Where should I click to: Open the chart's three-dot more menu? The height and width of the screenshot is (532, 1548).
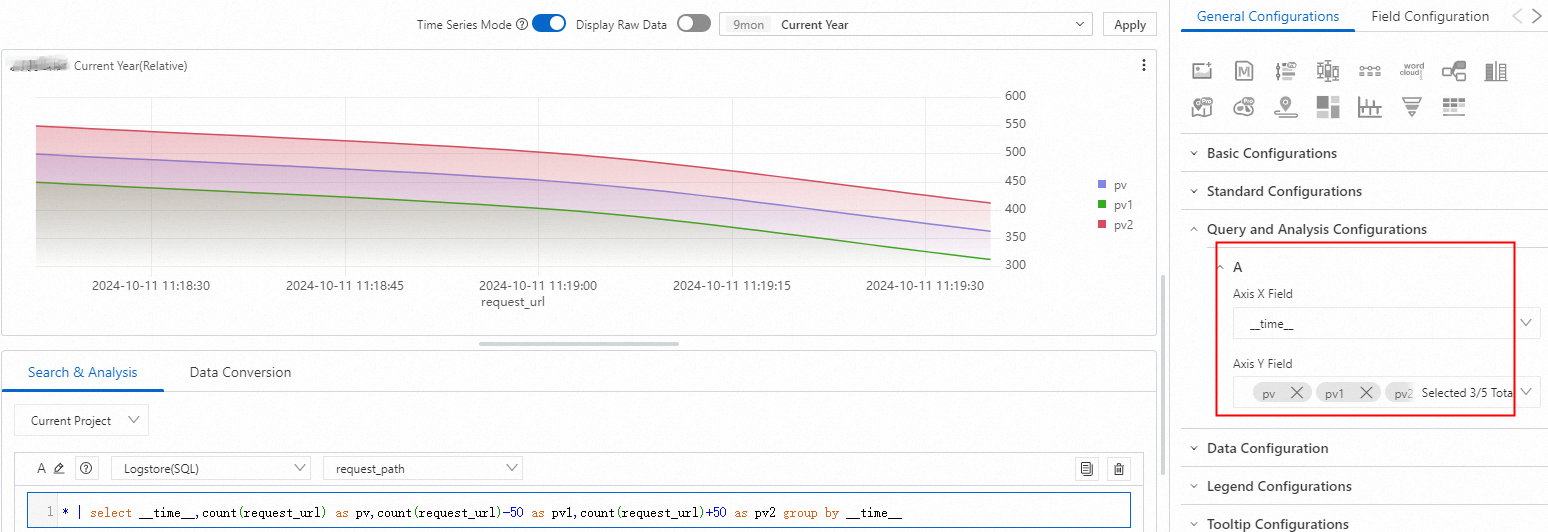1144,66
